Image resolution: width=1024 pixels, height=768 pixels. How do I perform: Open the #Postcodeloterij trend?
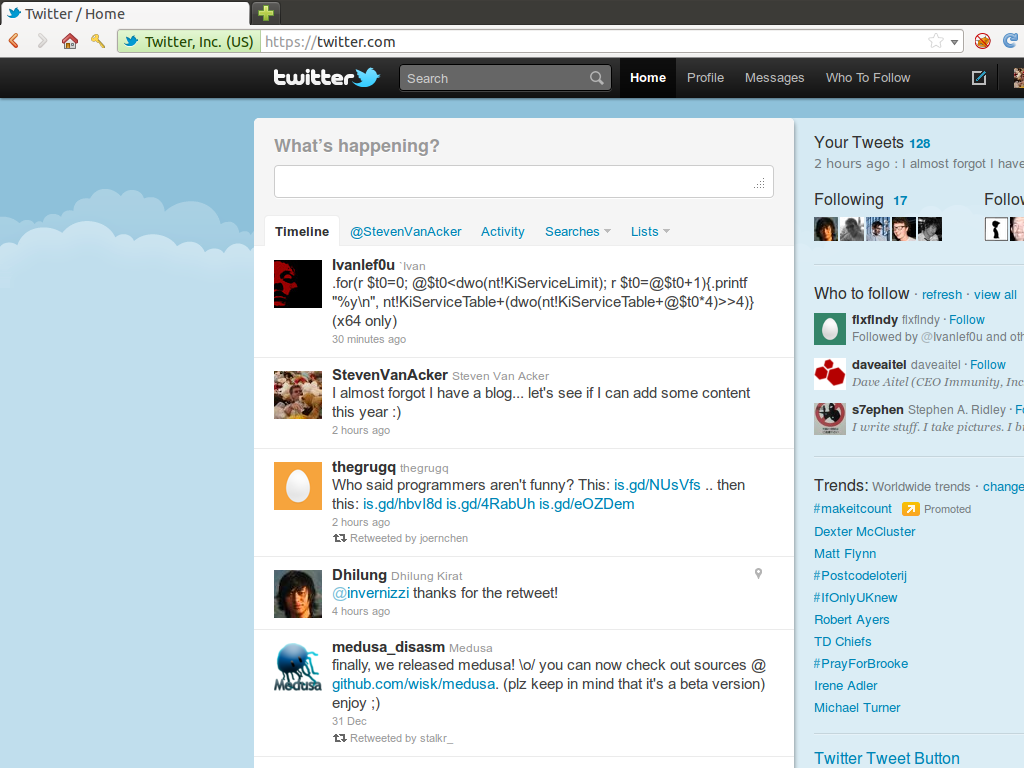[x=860, y=575]
